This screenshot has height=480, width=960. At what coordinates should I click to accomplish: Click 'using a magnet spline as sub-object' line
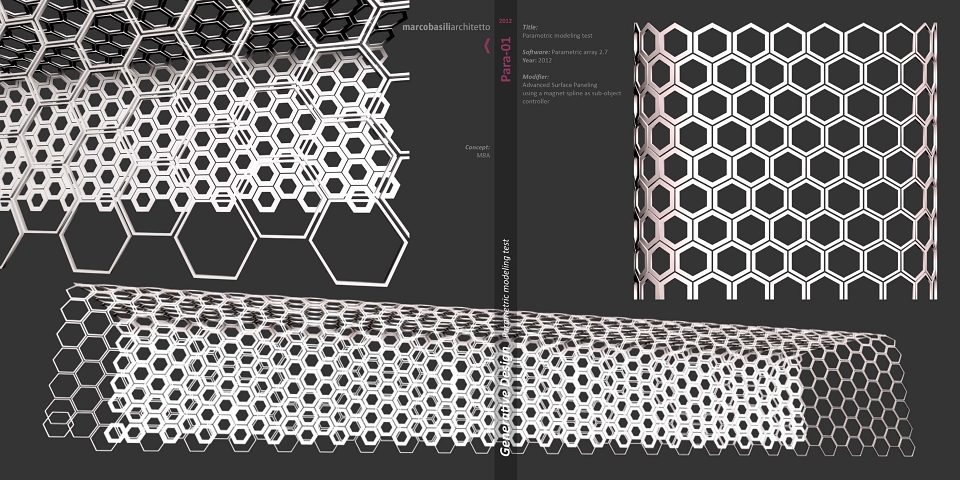[x=571, y=93]
